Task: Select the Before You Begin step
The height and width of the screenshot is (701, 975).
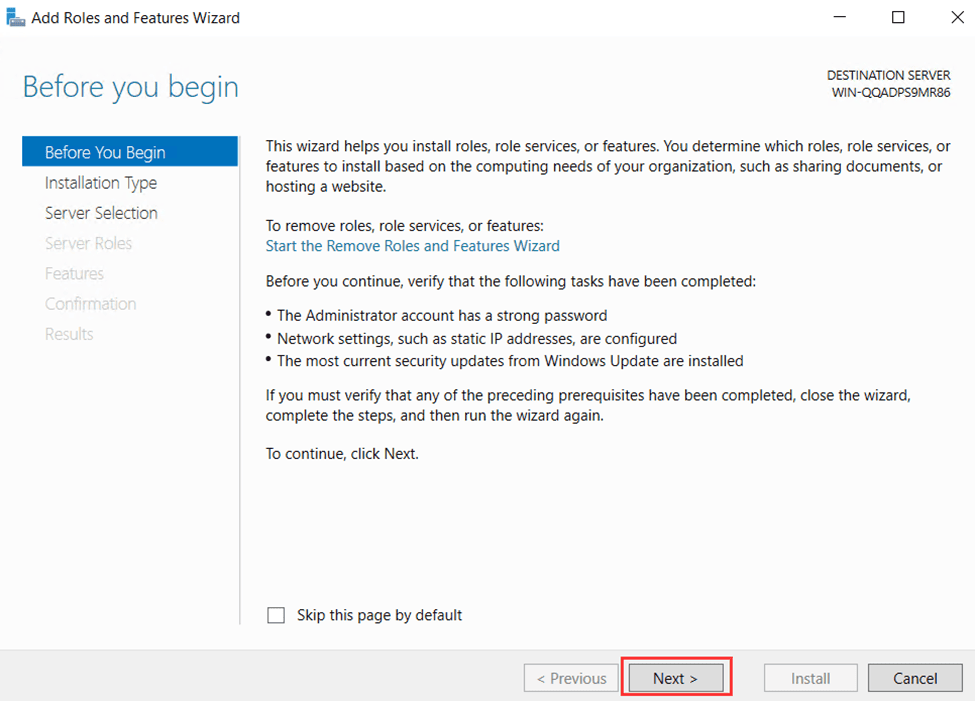Action: tap(105, 152)
